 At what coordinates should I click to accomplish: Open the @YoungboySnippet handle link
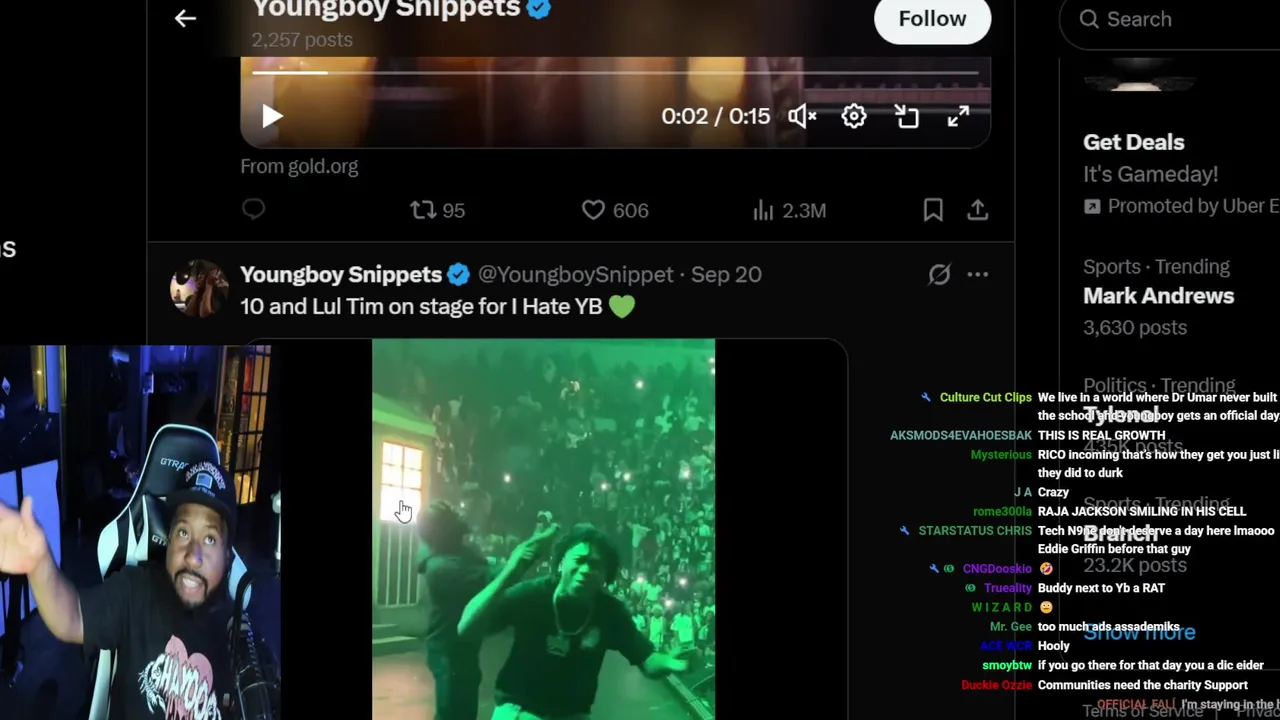point(575,274)
